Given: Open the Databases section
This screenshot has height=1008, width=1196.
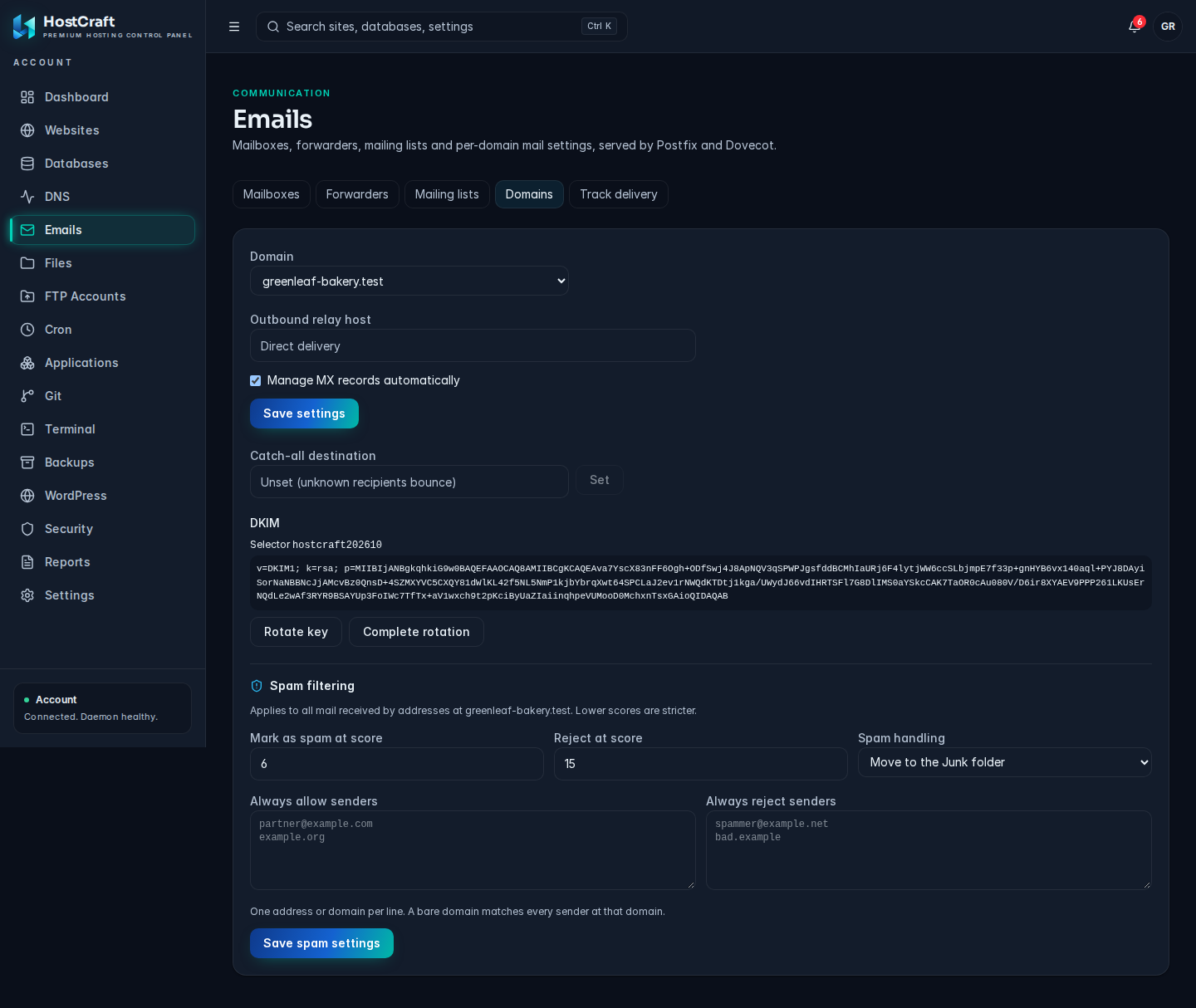Looking at the screenshot, I should [102, 164].
